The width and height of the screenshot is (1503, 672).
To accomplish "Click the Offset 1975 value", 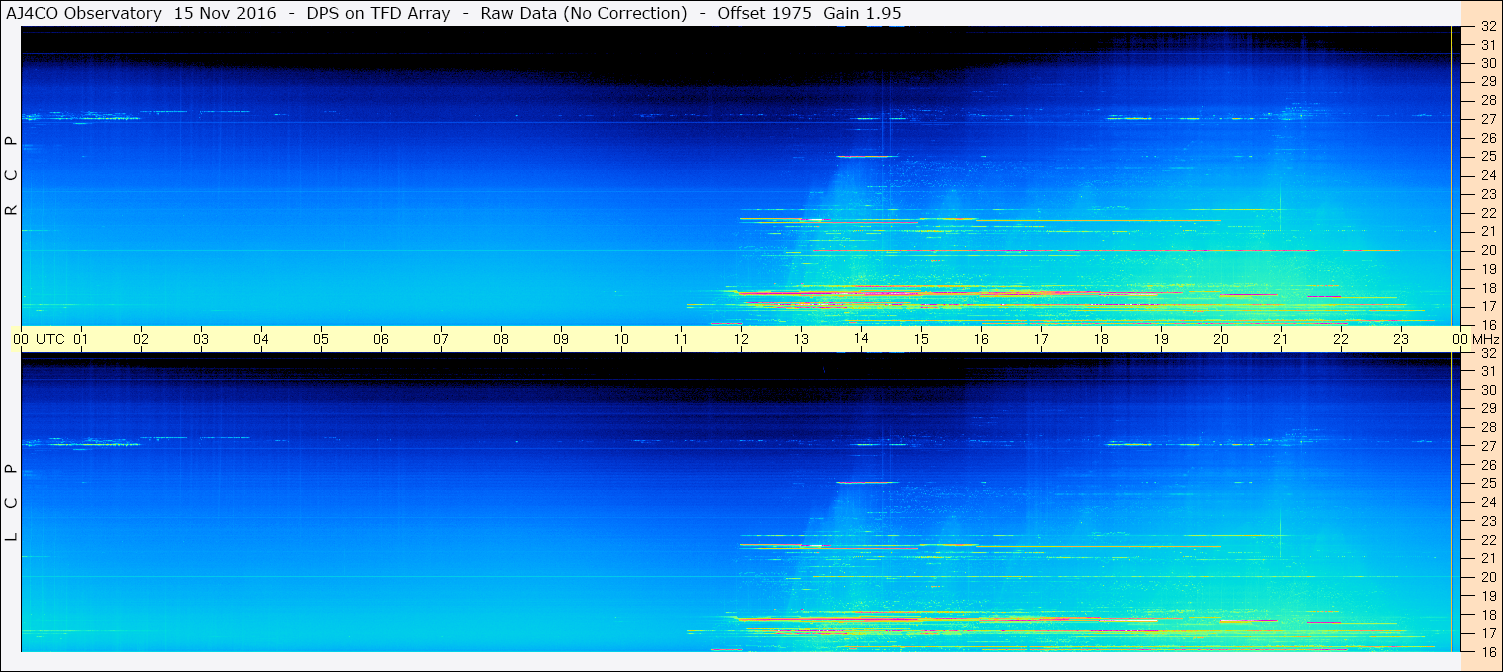I will click(x=764, y=14).
